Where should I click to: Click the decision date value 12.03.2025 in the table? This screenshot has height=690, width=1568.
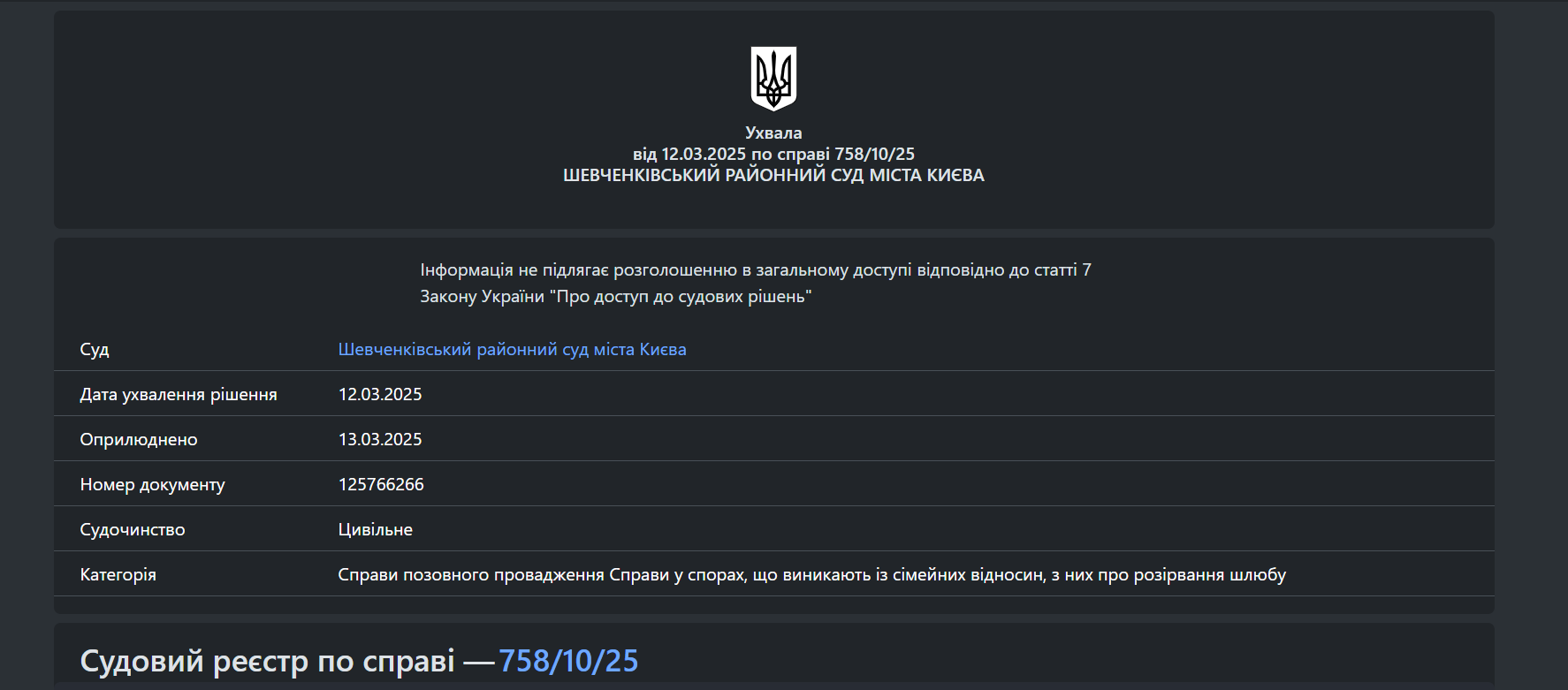[x=380, y=394]
